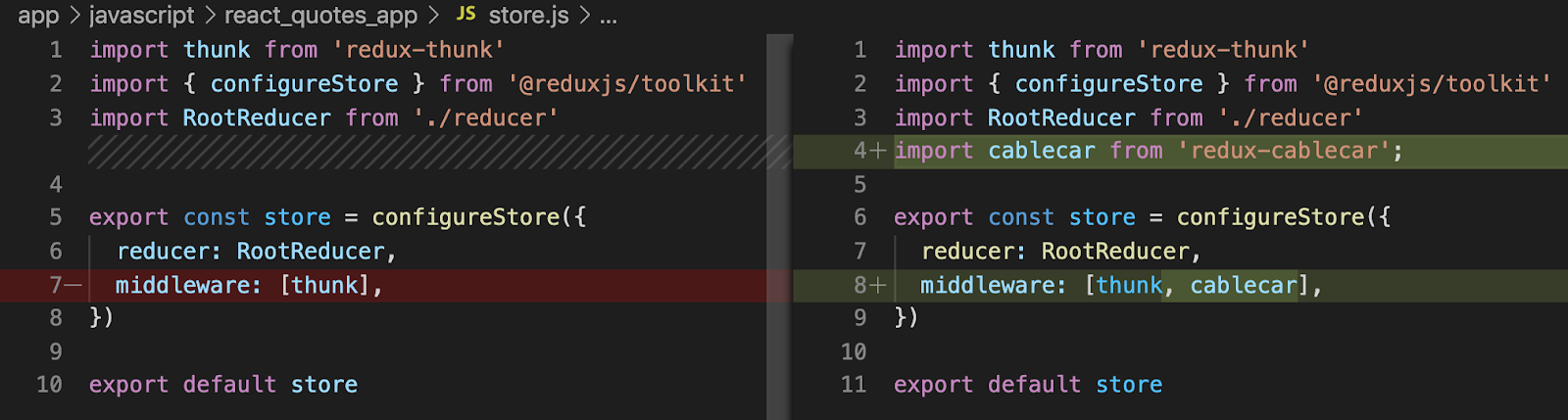The height and width of the screenshot is (420, 1568).
Task: Open the 'app' breadcrumb folder
Action: 38,16
